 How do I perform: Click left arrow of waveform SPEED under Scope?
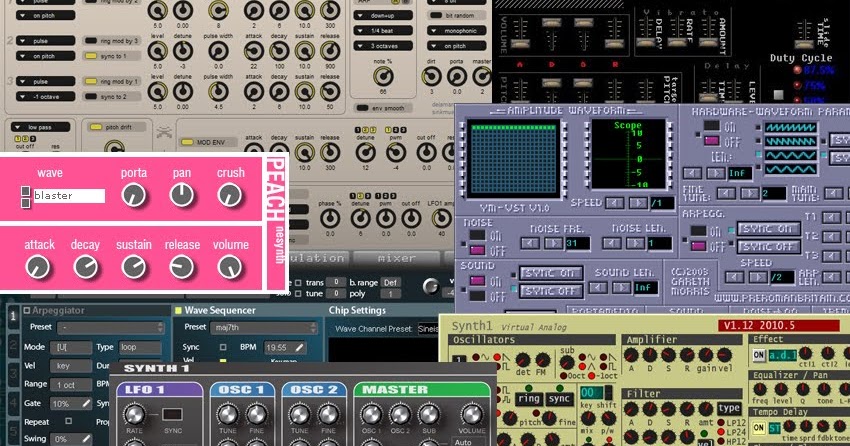pos(614,203)
